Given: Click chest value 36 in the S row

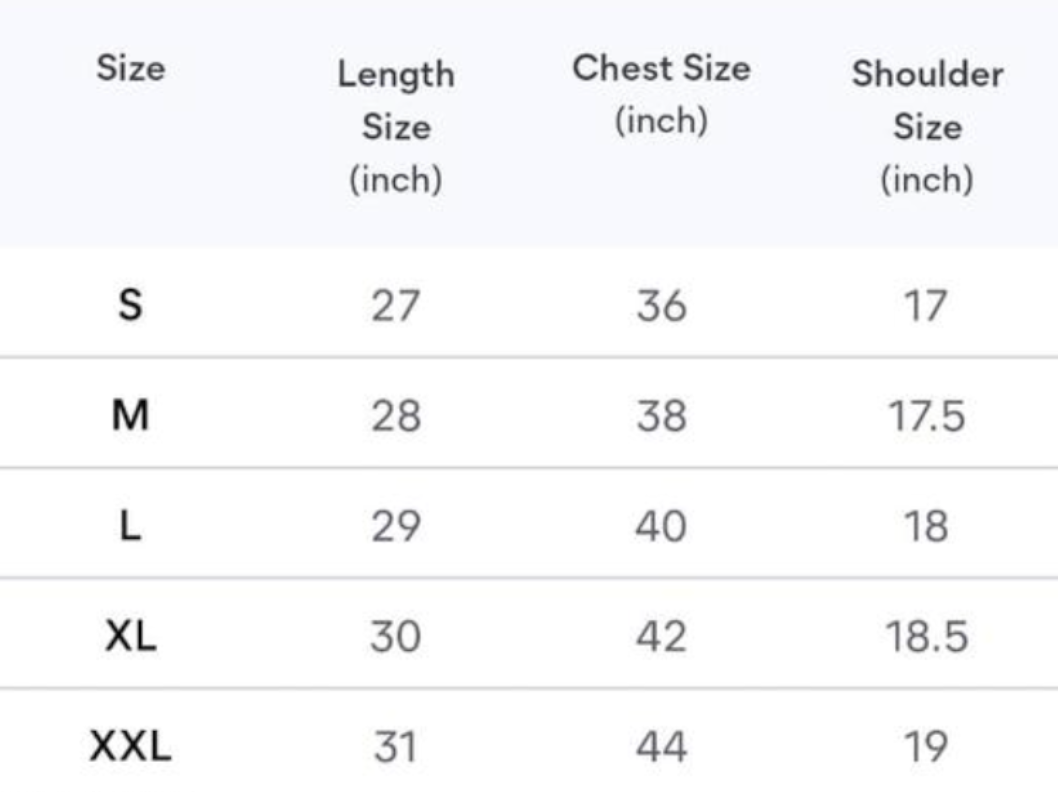Looking at the screenshot, I should pyautogui.click(x=661, y=305).
